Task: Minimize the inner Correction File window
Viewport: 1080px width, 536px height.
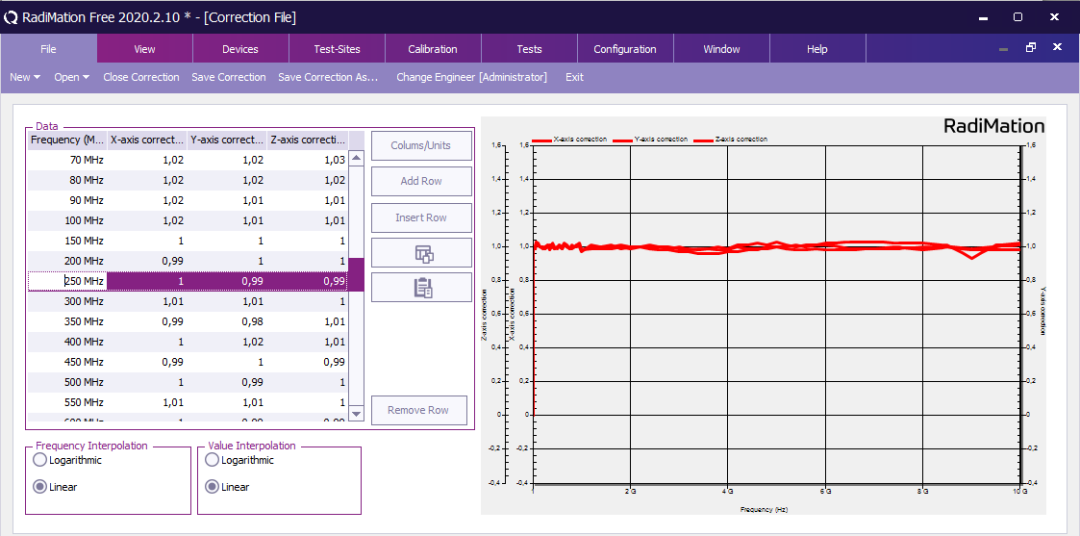Action: tap(1004, 49)
